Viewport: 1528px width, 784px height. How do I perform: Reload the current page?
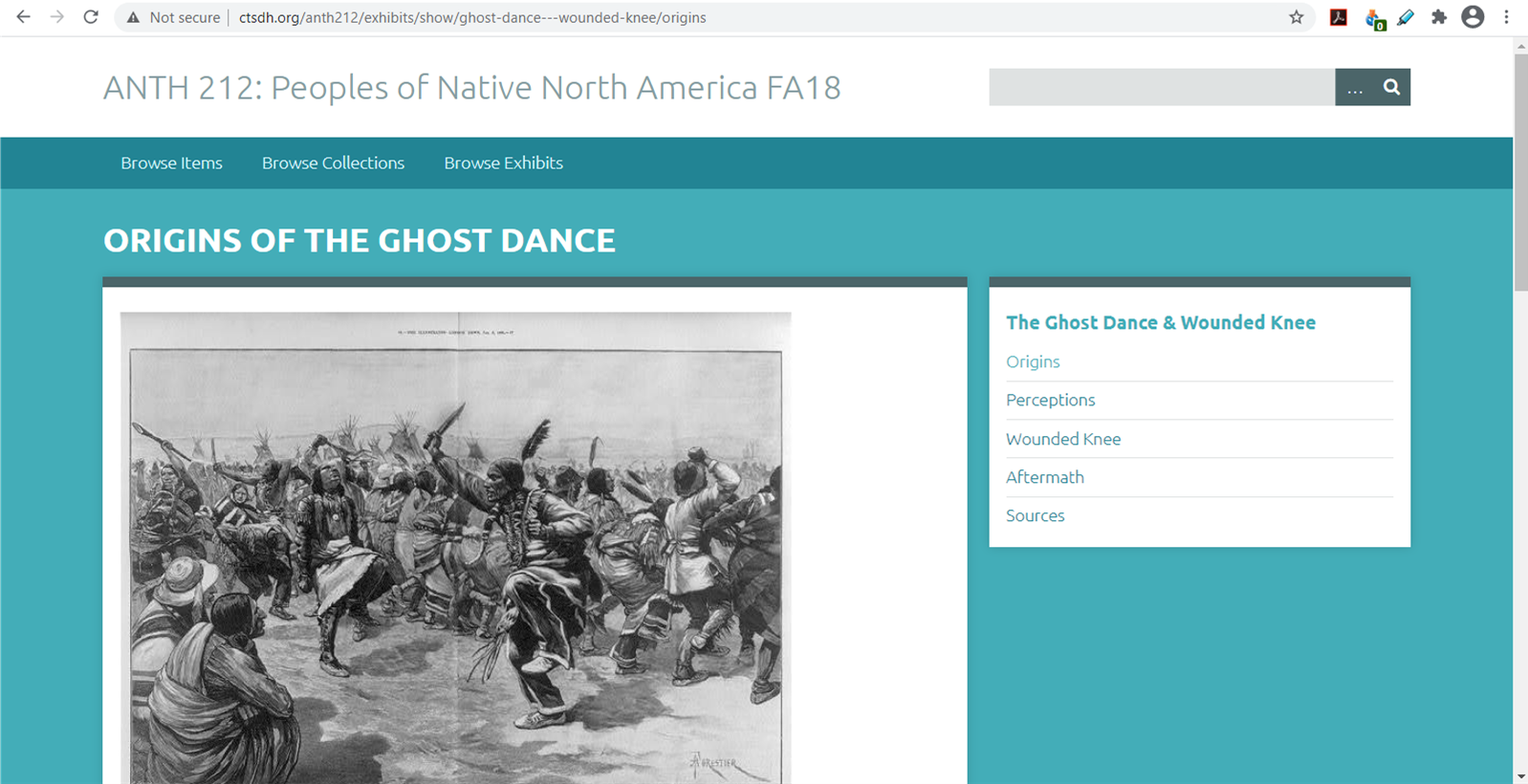click(x=91, y=17)
